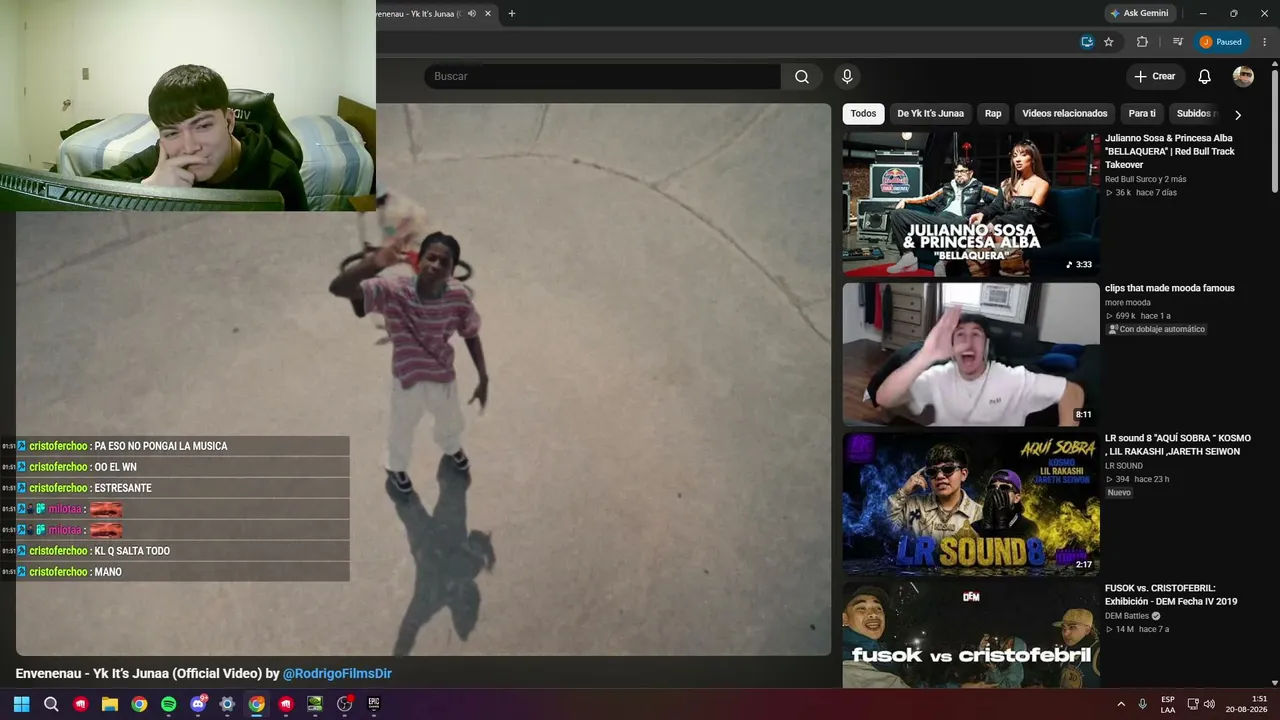
Task: Focus the Buscar search field
Action: tap(602, 77)
